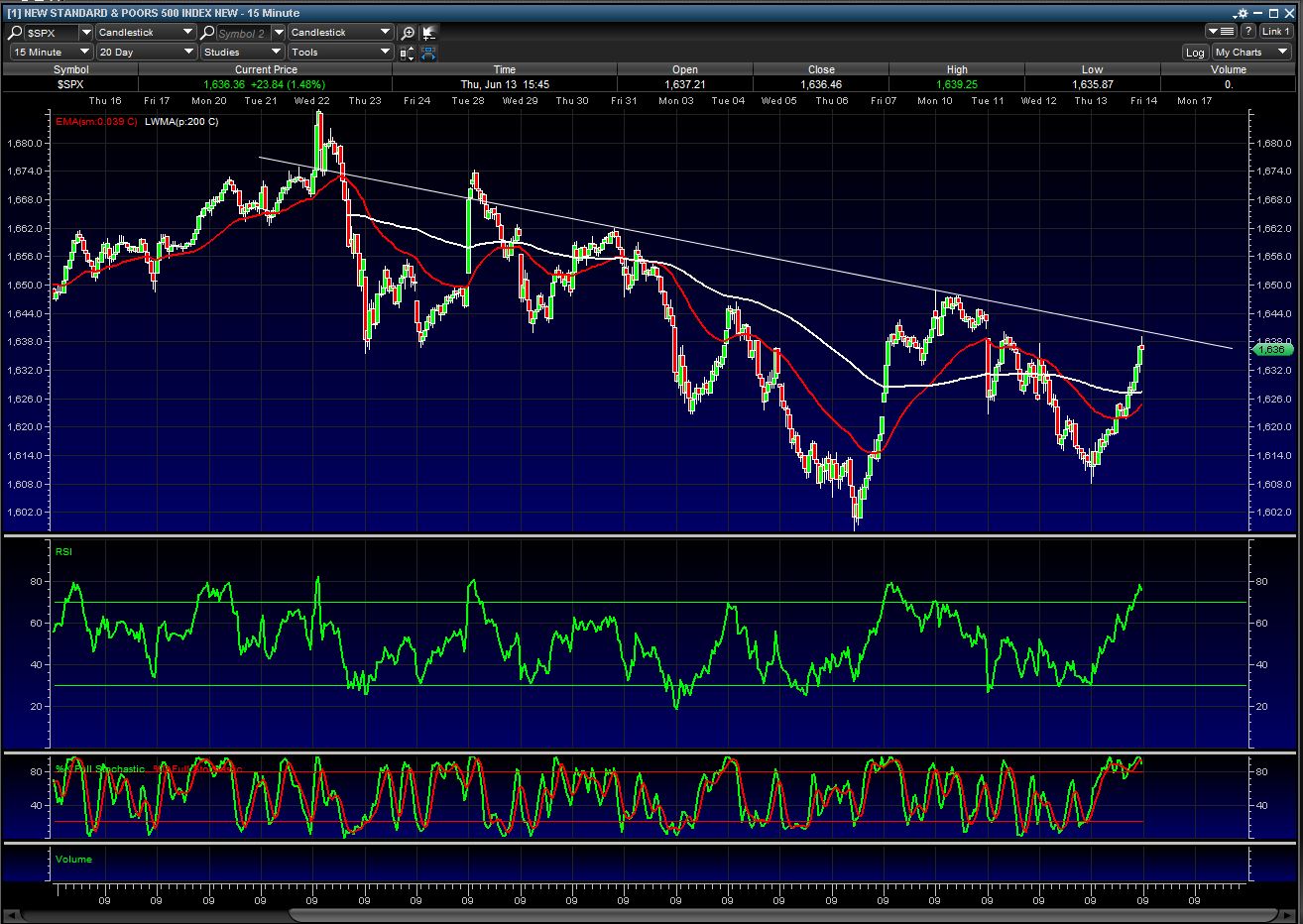The height and width of the screenshot is (924, 1303).
Task: Open the Studies menu
Action: coord(242,52)
